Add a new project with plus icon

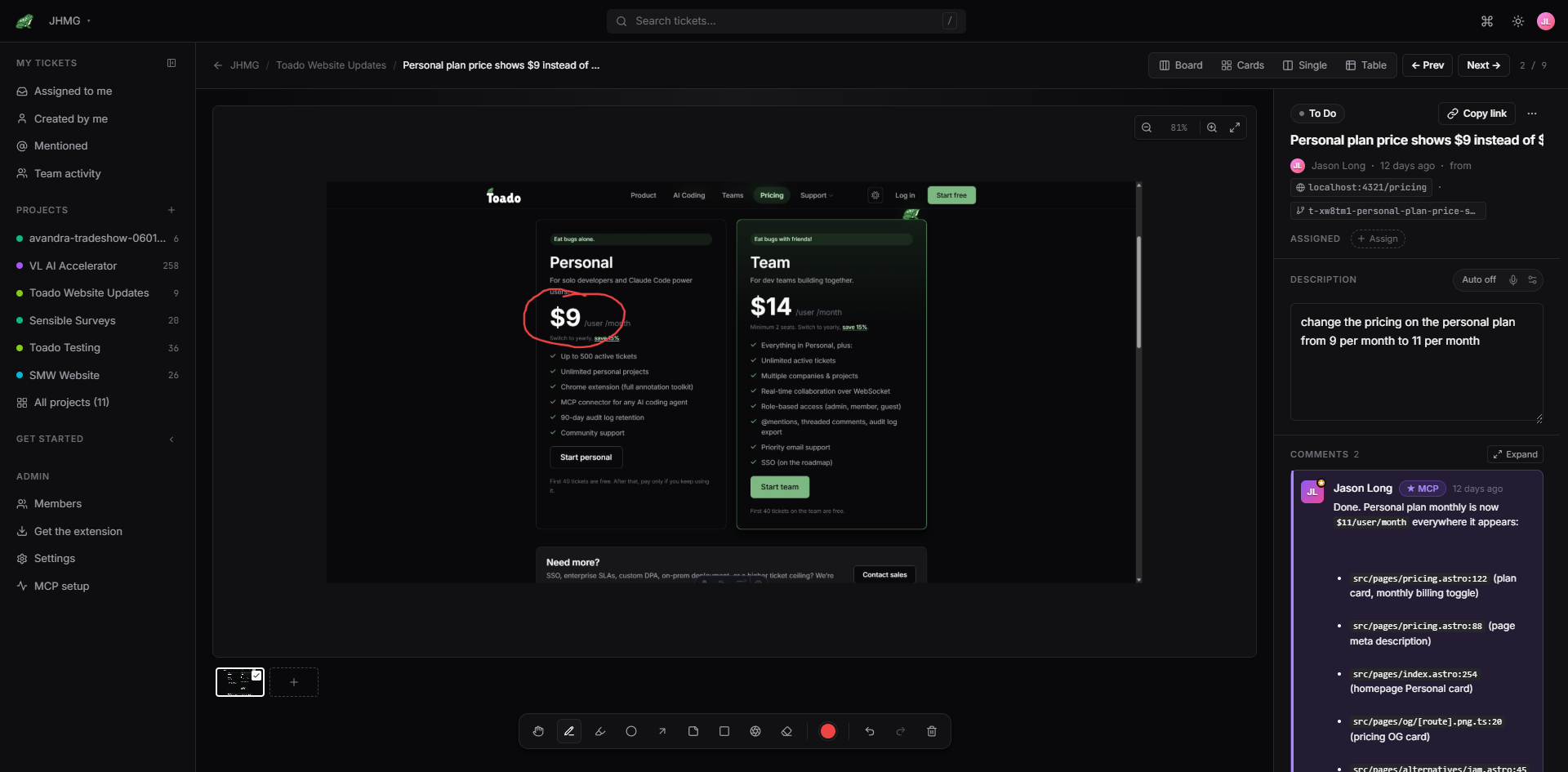[171, 210]
